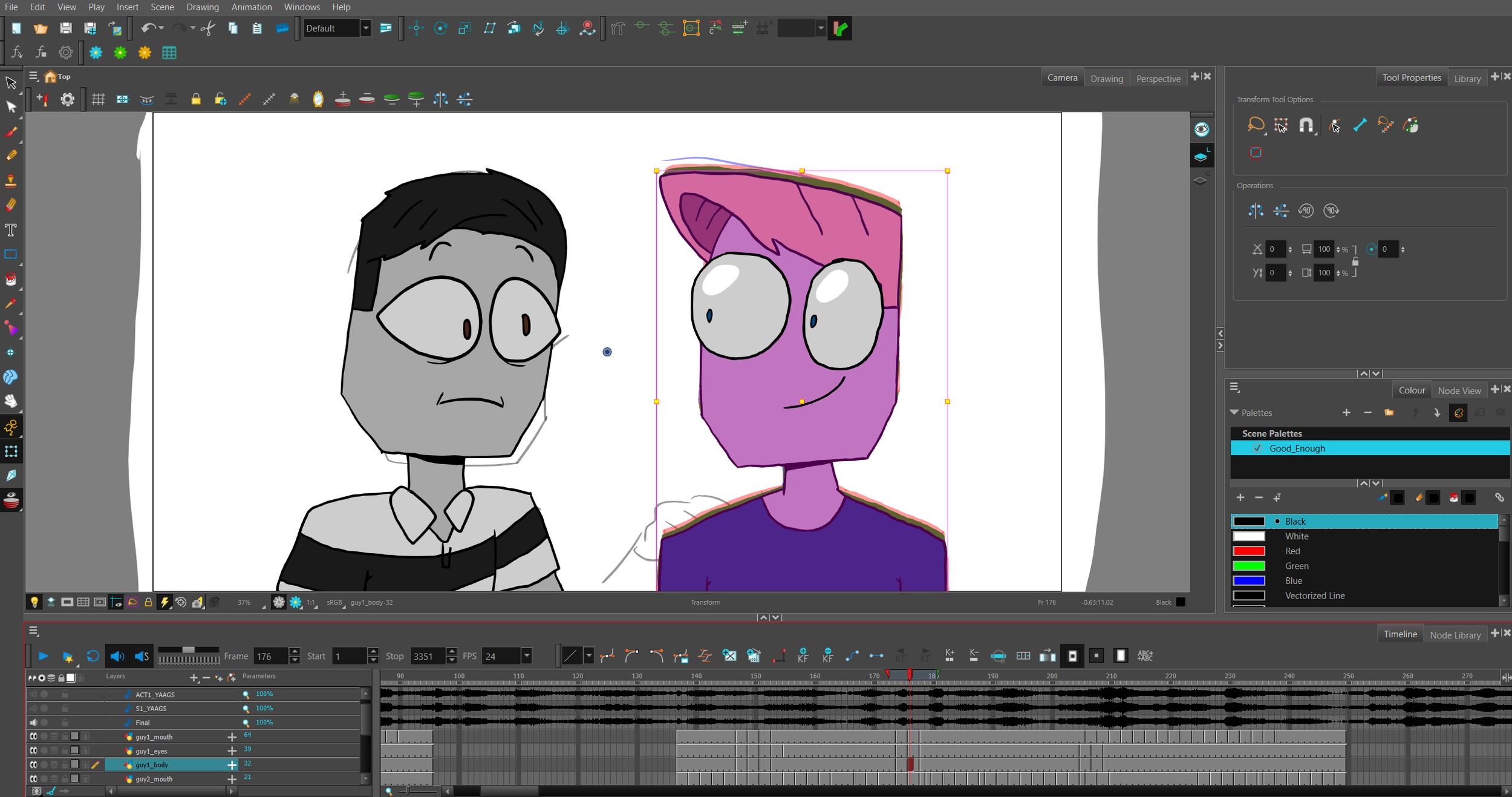The height and width of the screenshot is (797, 1512).
Task: Open the Animation menu
Action: coord(252,7)
